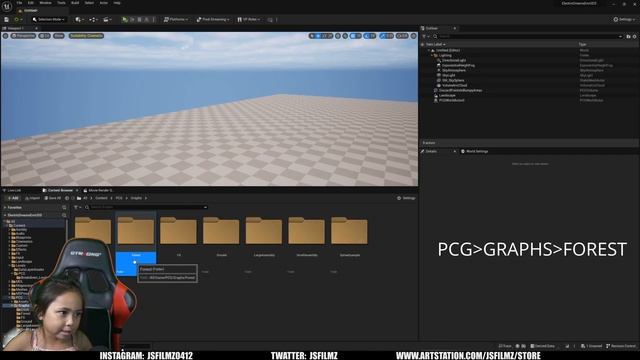This screenshot has width=640, height=360.
Task: Click the Scalability Cinematic warning badge
Action: coord(86,36)
